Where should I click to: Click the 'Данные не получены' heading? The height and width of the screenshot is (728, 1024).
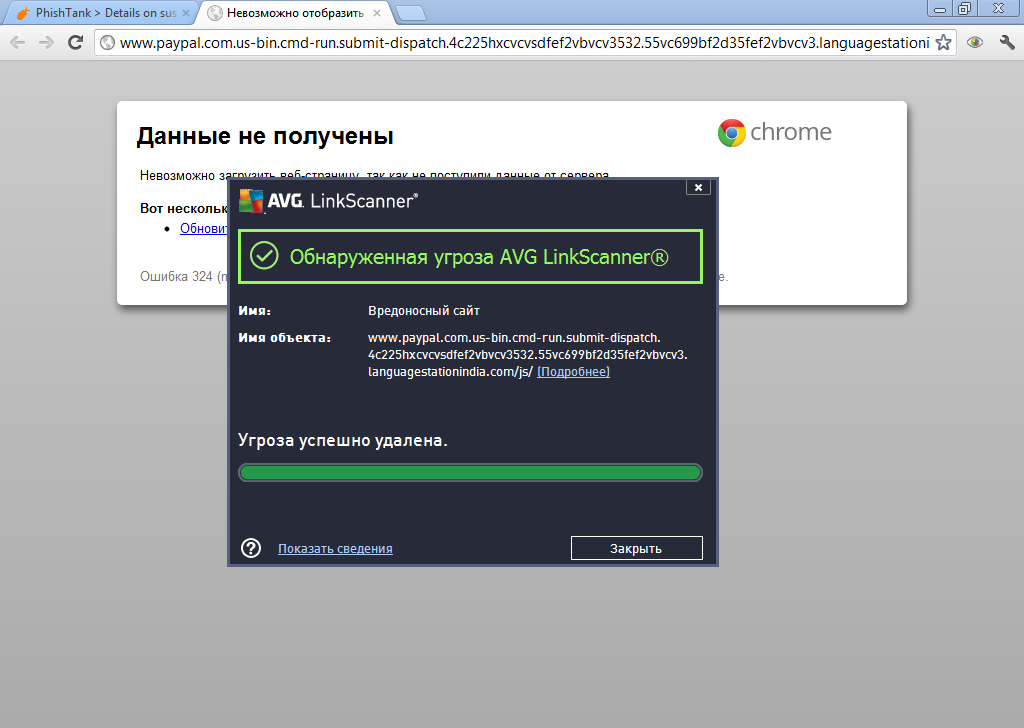pyautogui.click(x=265, y=136)
